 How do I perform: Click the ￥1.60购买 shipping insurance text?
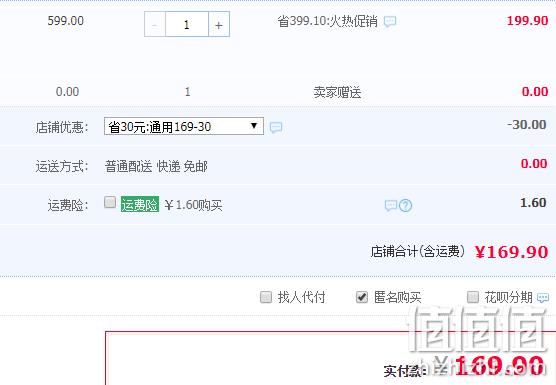click(x=193, y=205)
